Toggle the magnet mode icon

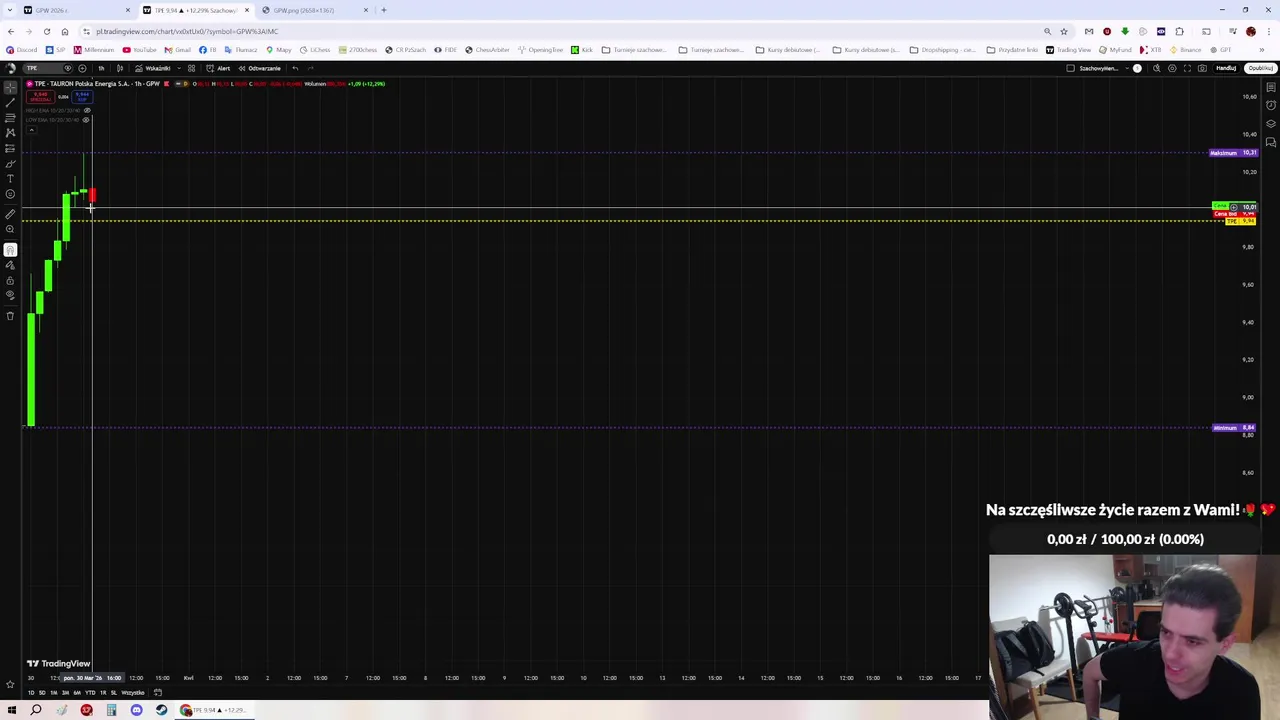pos(10,249)
